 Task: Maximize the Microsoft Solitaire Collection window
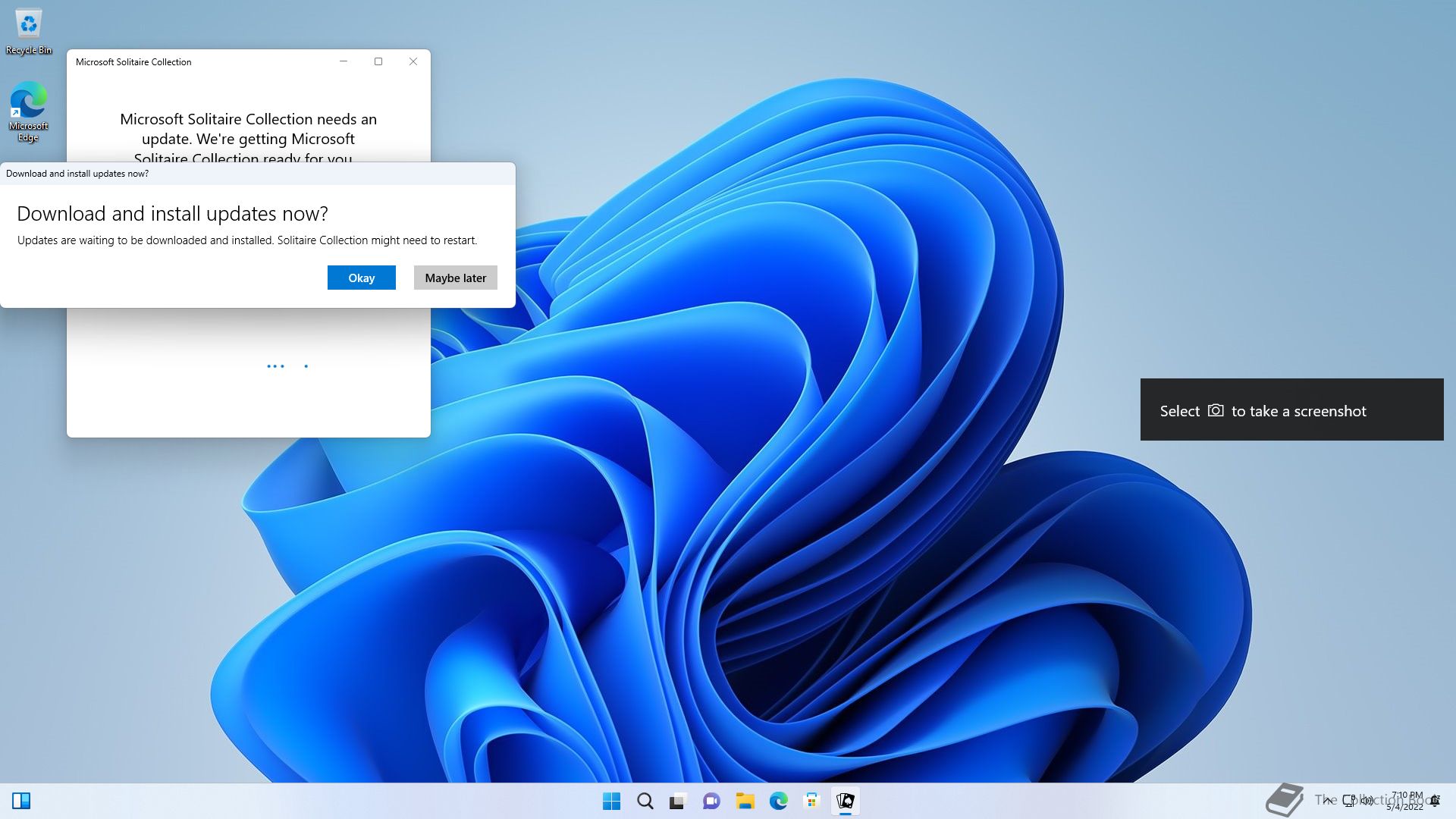click(x=378, y=61)
